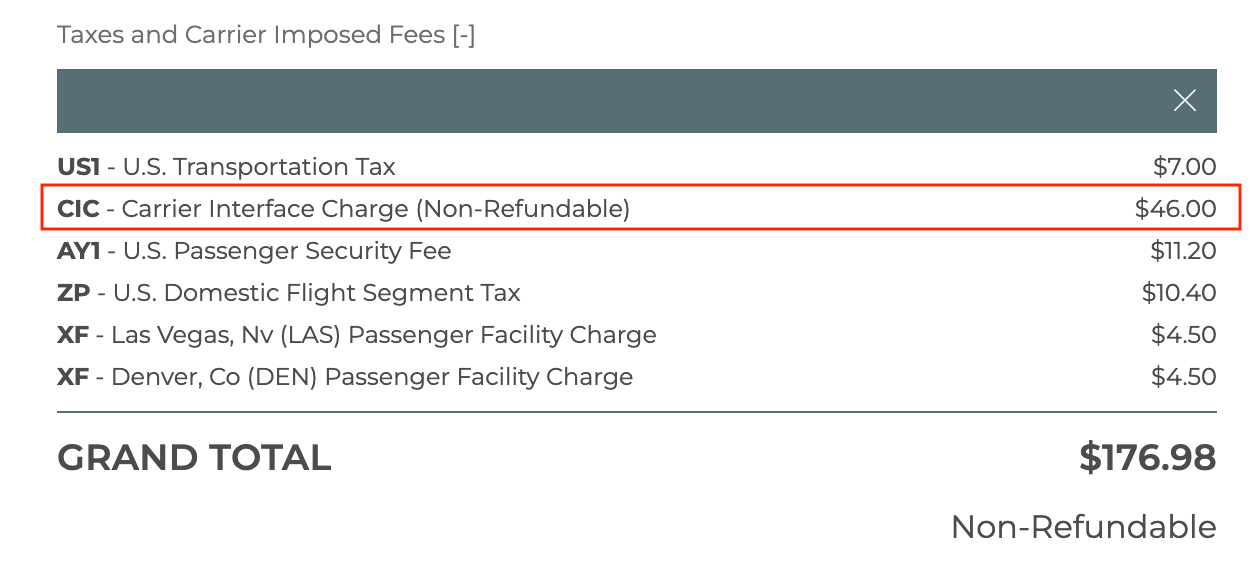Select the US1 U.S. Transportation Tax row
Image resolution: width=1260 pixels, height=571 pixels.
coord(637,167)
